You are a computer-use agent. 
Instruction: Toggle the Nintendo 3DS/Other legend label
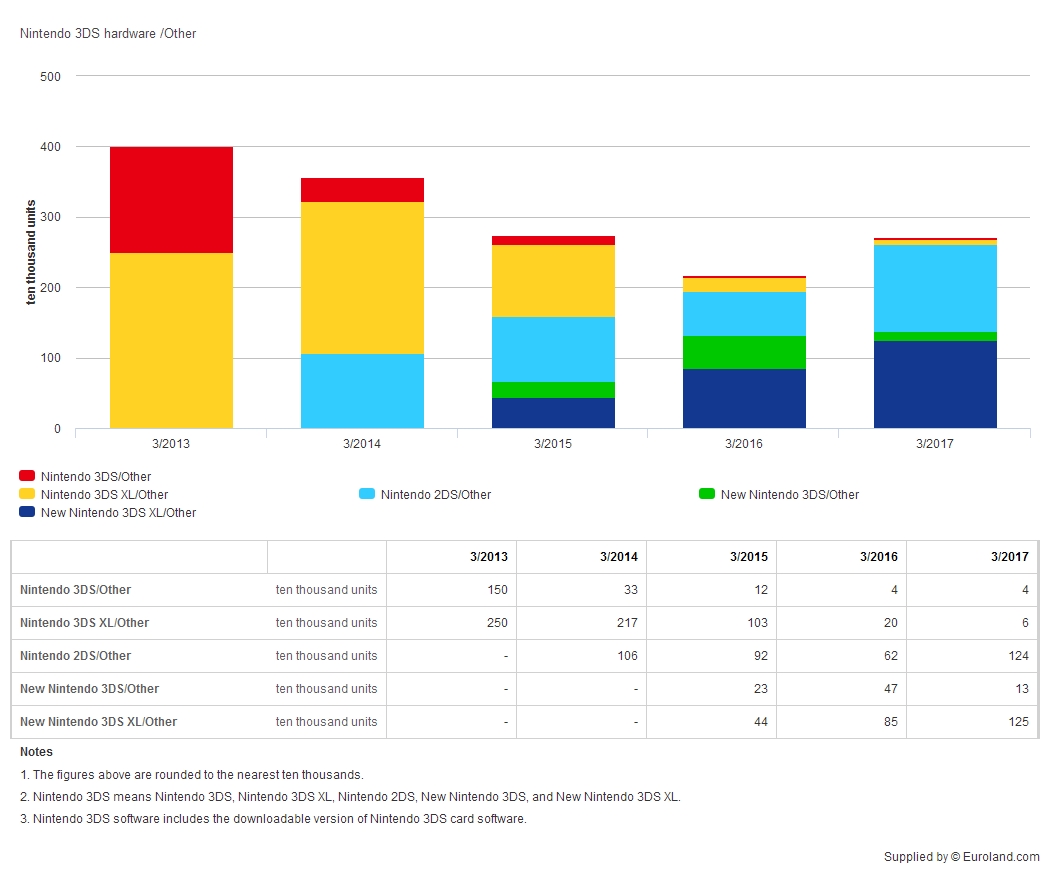pyautogui.click(x=96, y=477)
